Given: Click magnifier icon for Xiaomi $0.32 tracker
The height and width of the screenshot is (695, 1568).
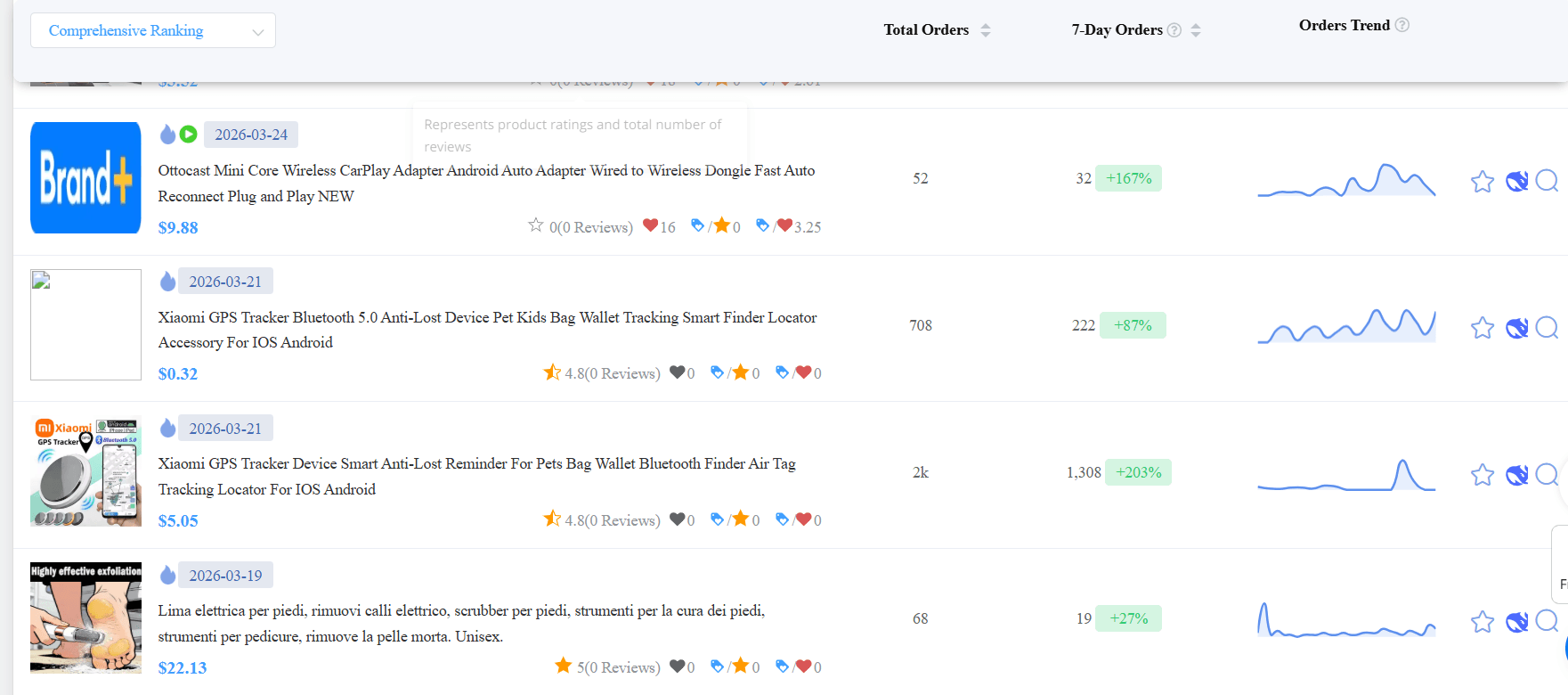Looking at the screenshot, I should tap(1547, 328).
